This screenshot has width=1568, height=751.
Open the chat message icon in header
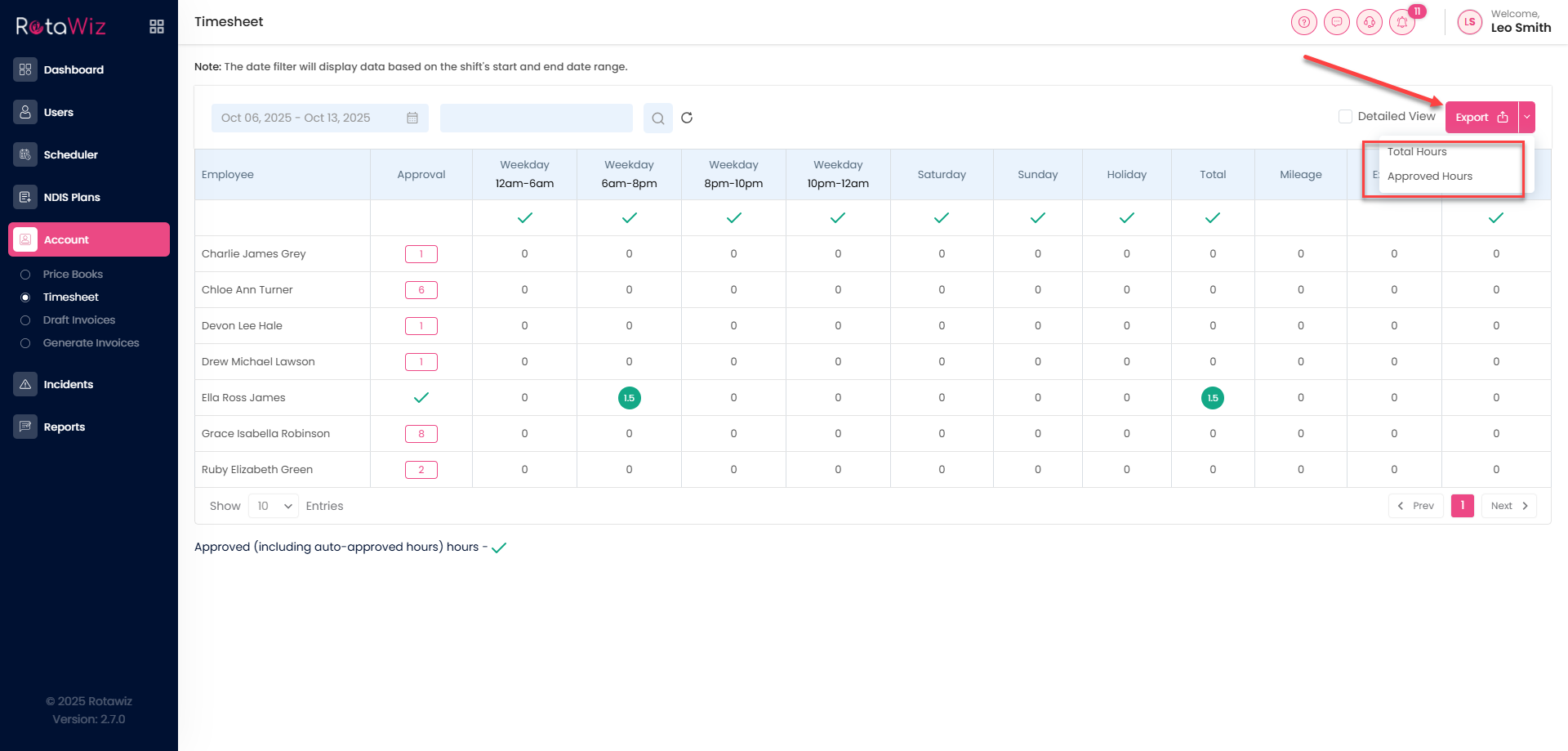1337,22
